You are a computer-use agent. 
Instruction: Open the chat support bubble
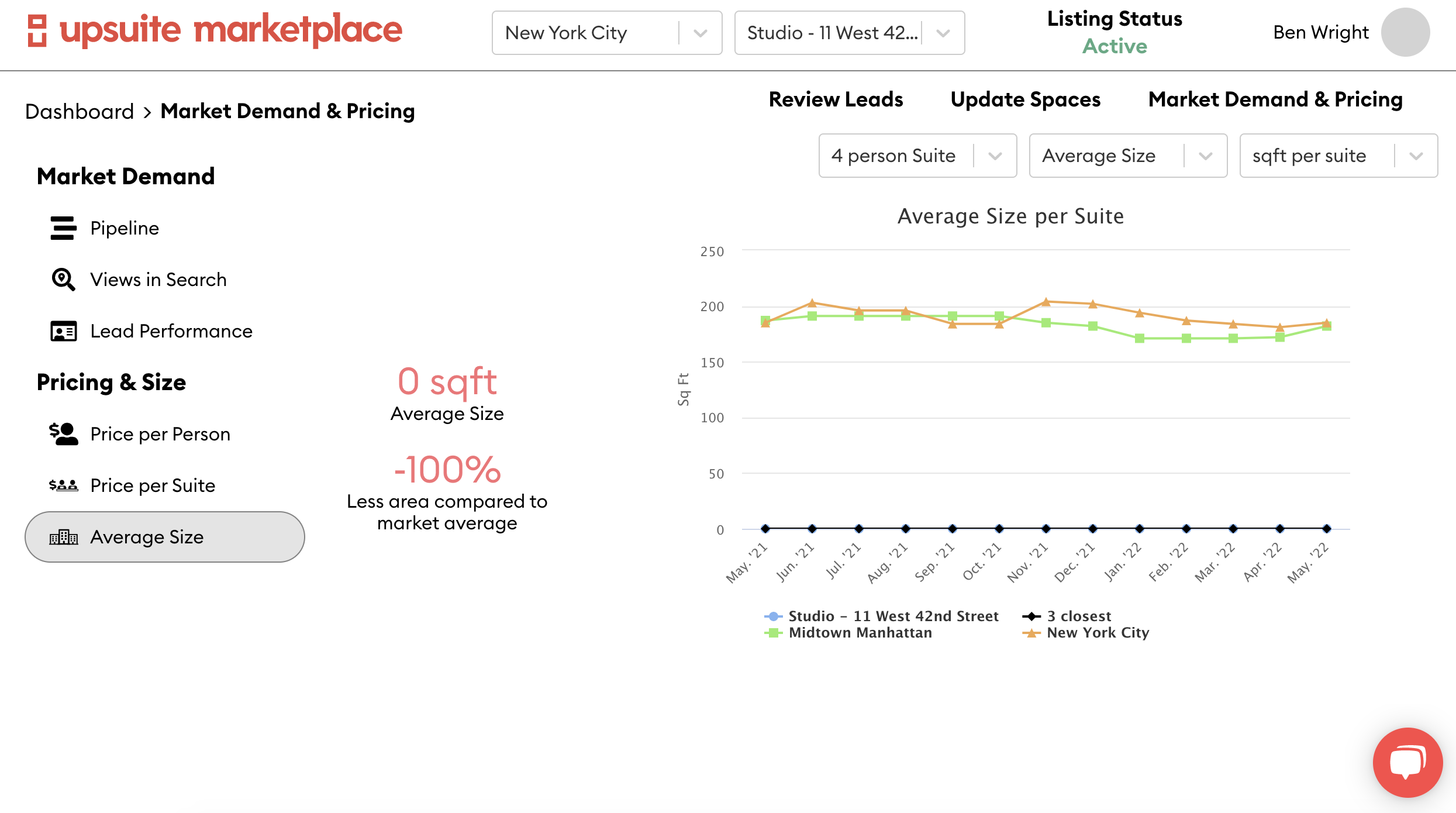1407,762
